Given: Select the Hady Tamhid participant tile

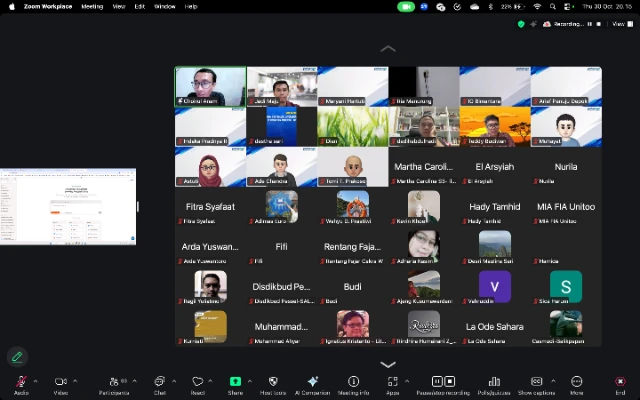Looking at the screenshot, I should pos(495,207).
